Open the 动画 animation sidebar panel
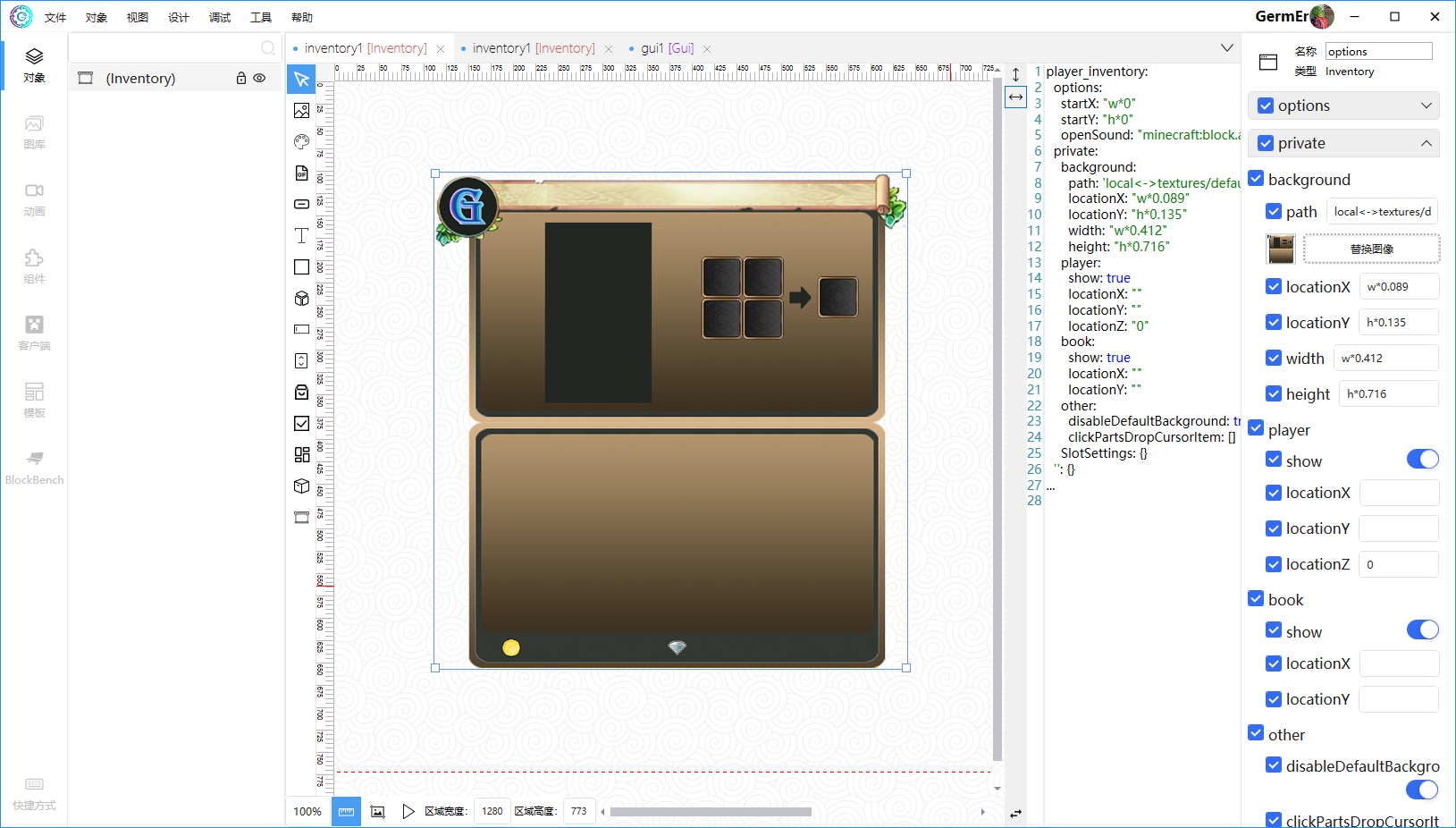The width and height of the screenshot is (1456, 828). [34, 199]
